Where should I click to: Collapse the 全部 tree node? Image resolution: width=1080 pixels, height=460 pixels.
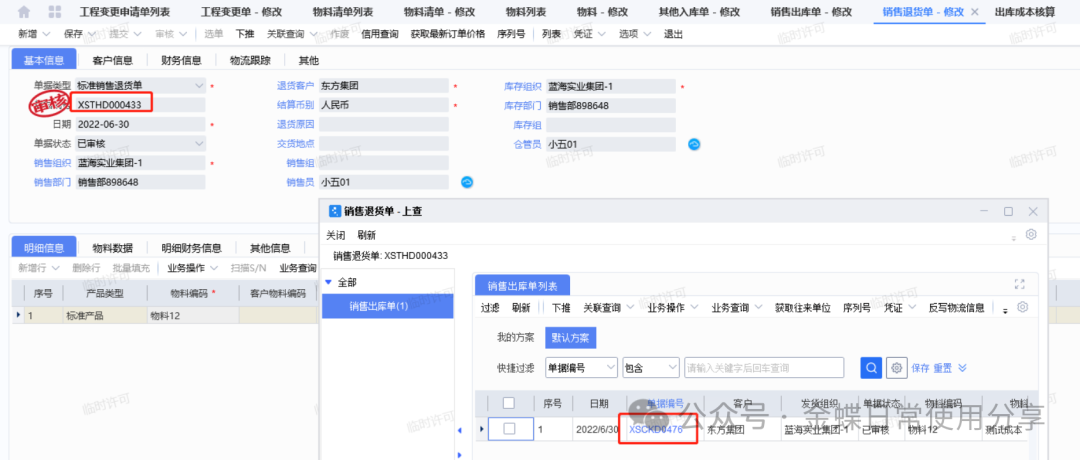click(x=329, y=283)
